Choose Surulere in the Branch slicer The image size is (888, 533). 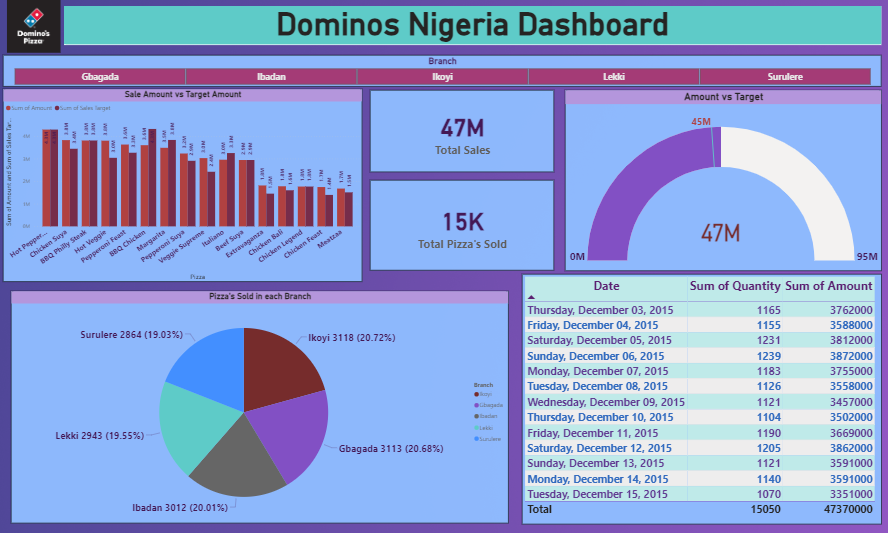785,77
